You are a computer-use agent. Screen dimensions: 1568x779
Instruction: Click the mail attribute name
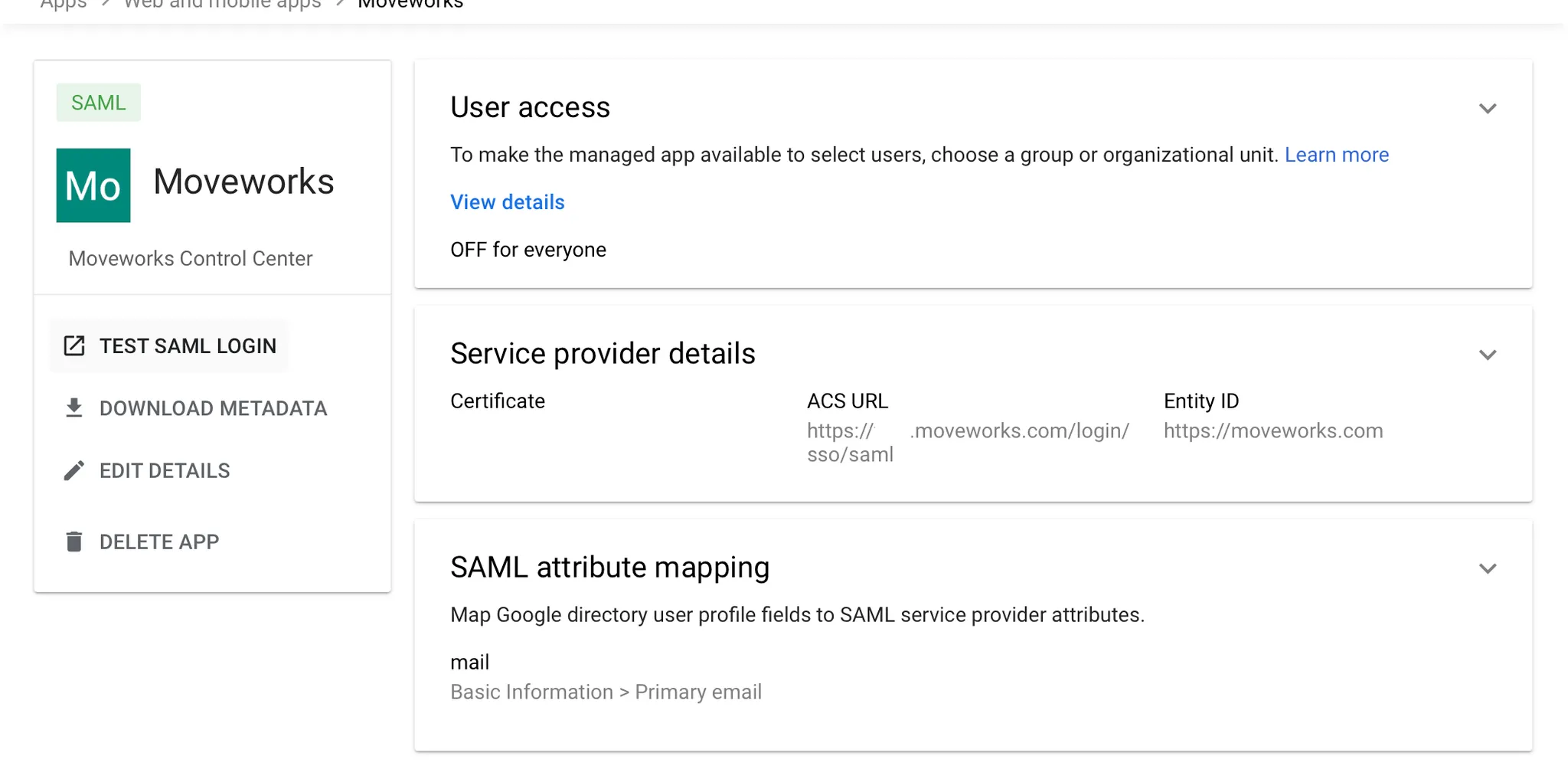click(469, 662)
